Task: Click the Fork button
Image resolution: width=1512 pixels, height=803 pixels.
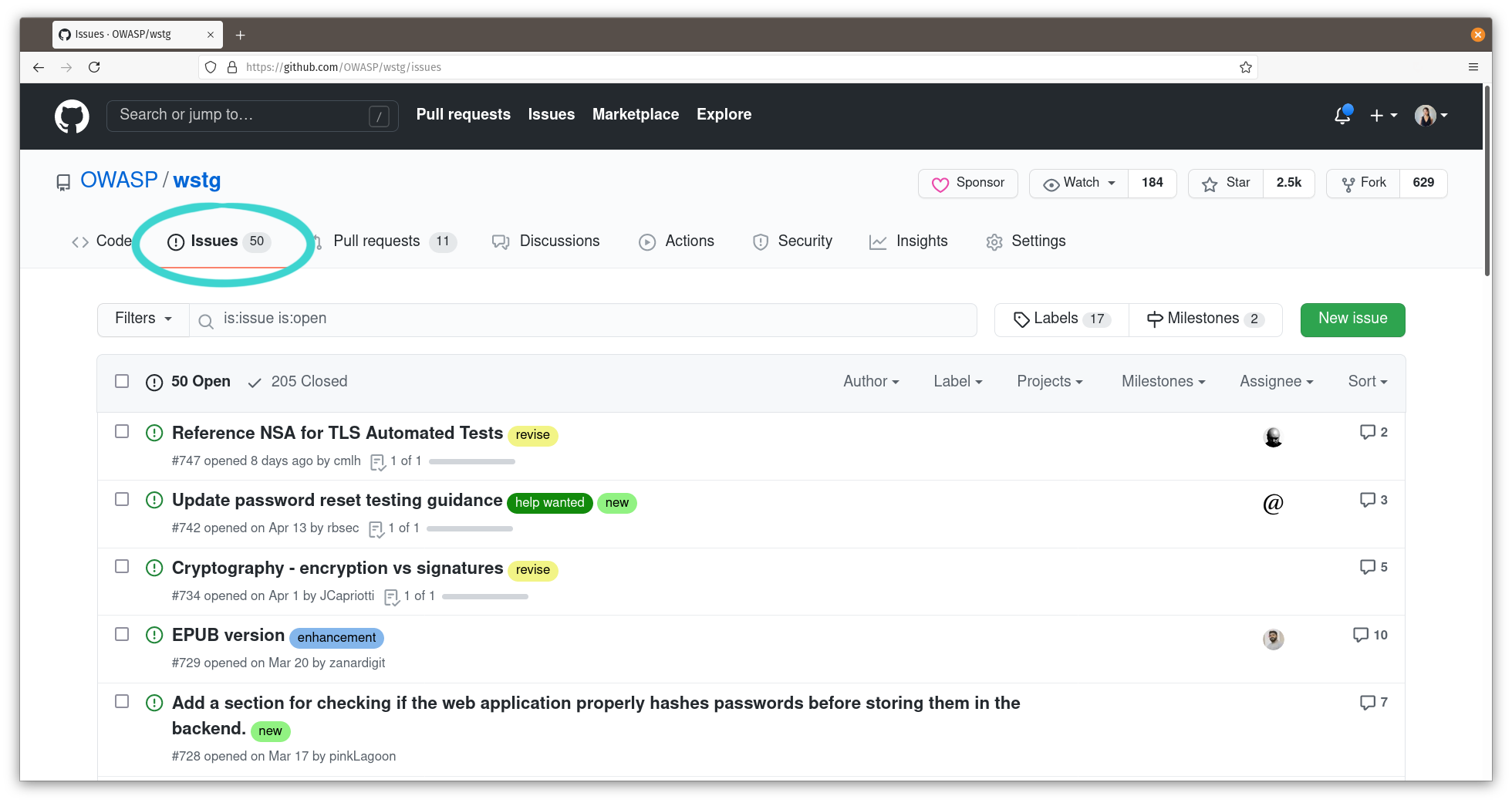Action: 1363,184
